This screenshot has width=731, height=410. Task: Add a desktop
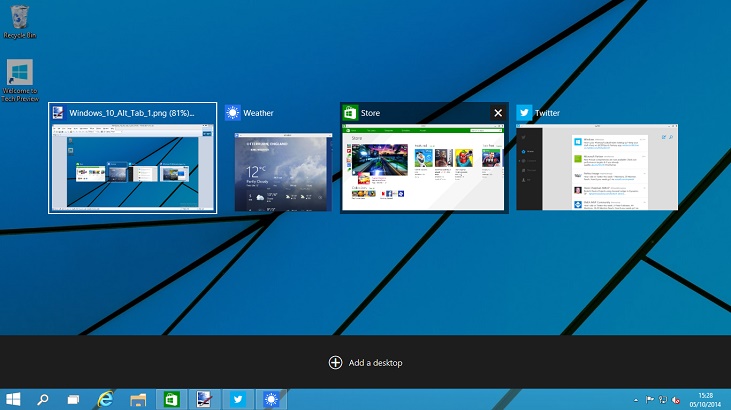(x=365, y=362)
